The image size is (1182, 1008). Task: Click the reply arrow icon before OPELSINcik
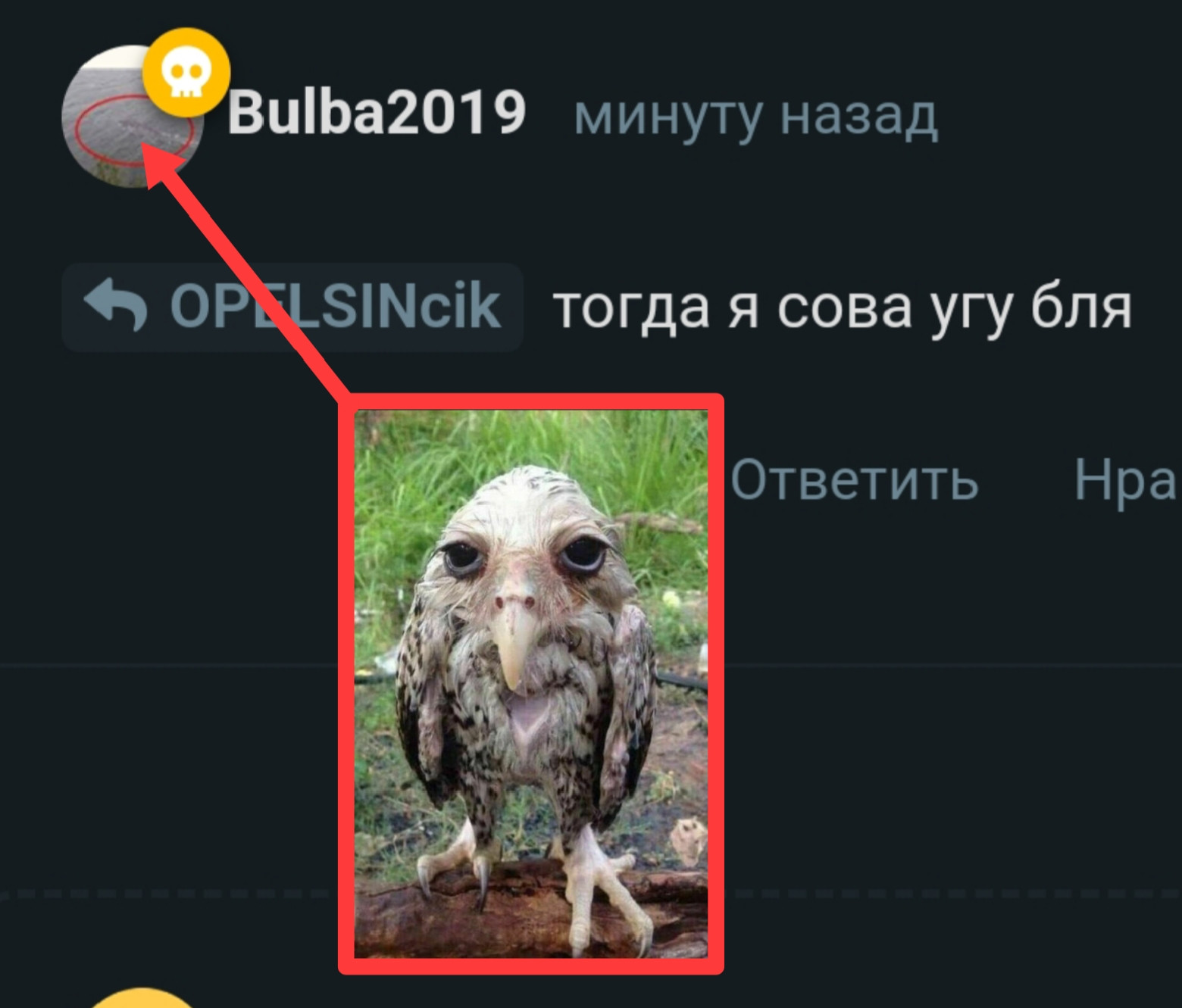pos(115,304)
